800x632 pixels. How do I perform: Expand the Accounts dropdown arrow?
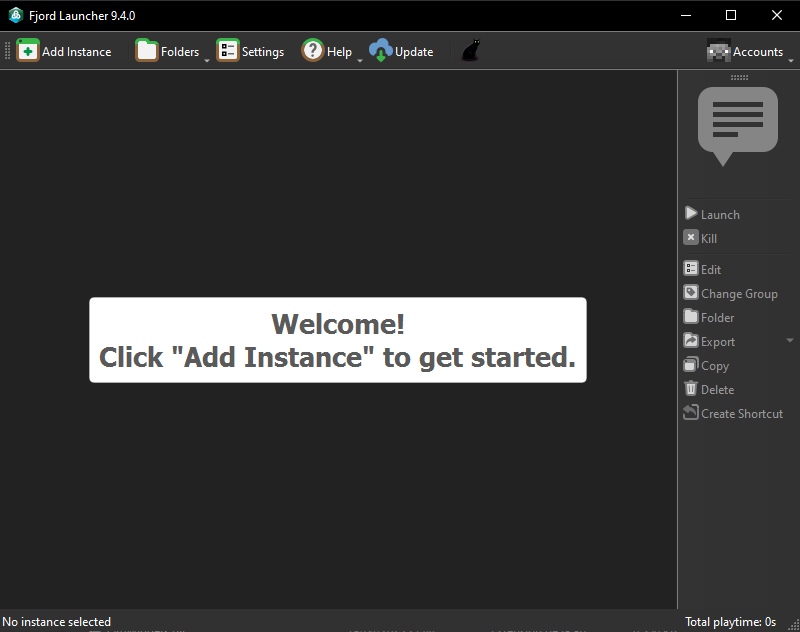pyautogui.click(x=791, y=61)
